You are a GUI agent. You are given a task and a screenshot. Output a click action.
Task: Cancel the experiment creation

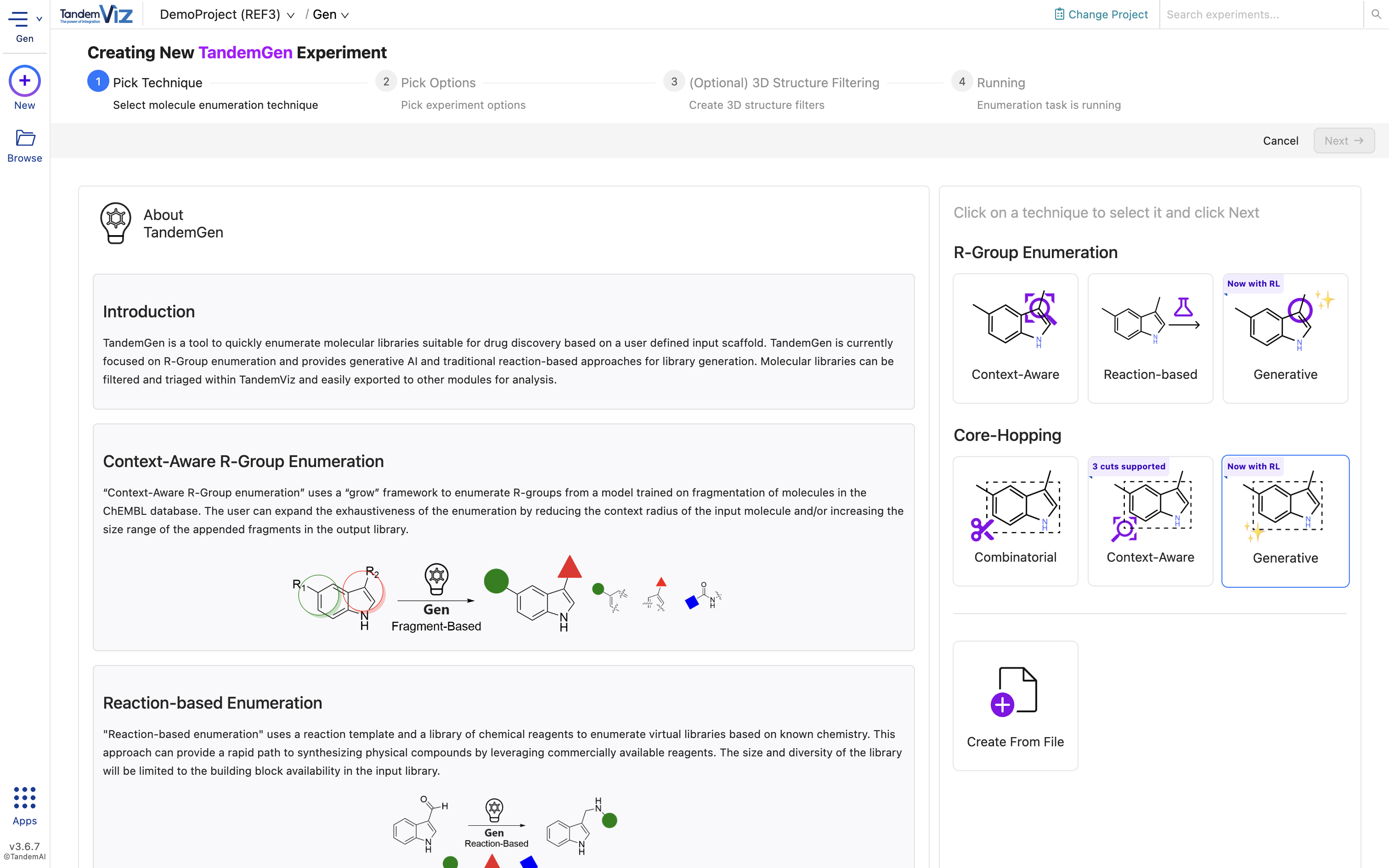coord(1280,141)
